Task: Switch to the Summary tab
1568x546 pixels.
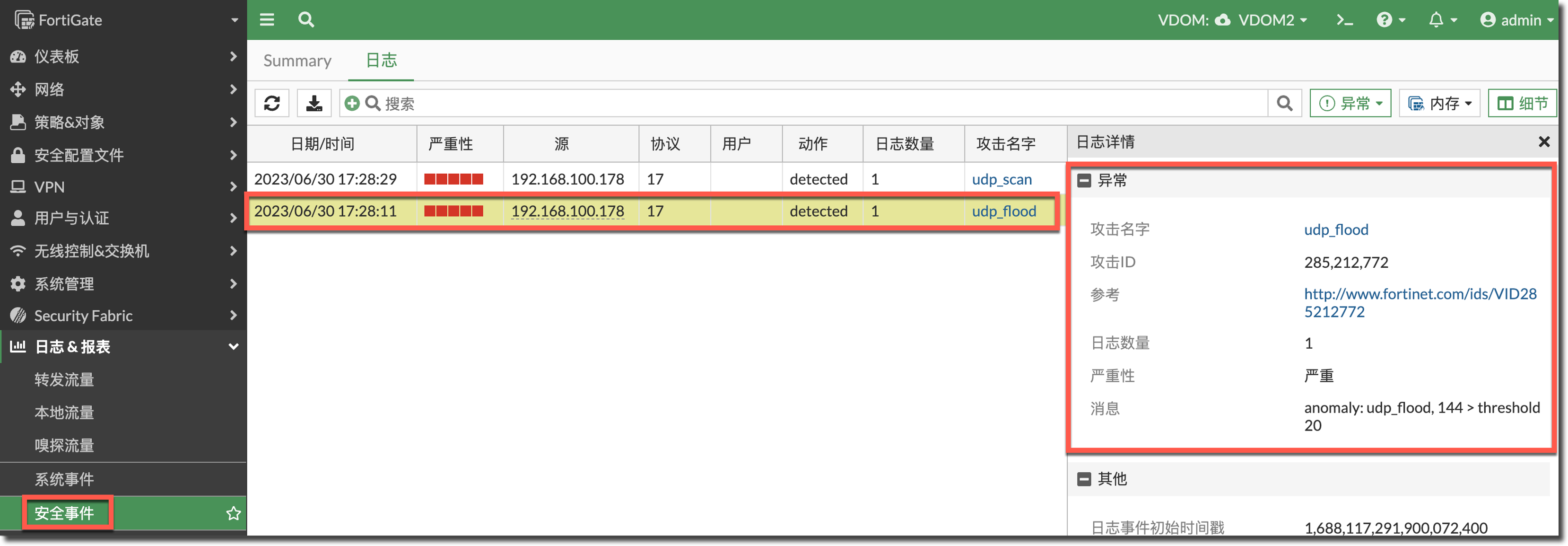Action: tap(297, 61)
